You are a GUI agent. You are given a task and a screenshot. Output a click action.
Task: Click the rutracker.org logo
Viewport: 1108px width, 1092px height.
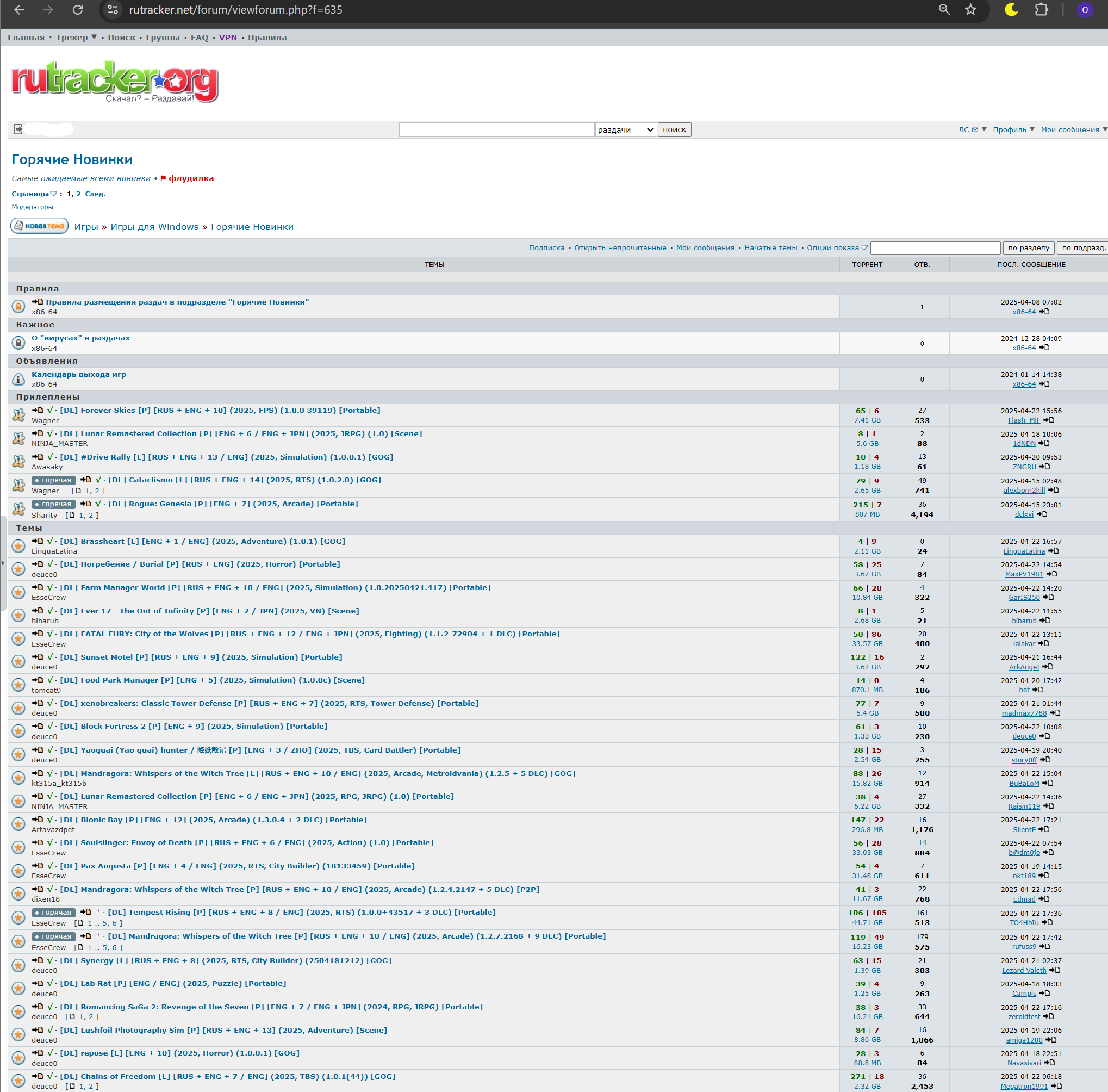pyautogui.click(x=115, y=82)
